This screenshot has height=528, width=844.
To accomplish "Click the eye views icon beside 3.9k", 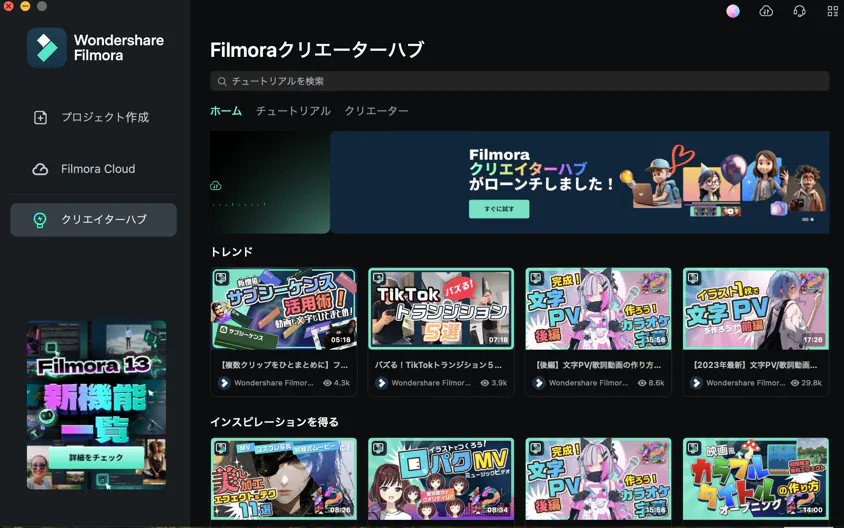I will pyautogui.click(x=484, y=383).
